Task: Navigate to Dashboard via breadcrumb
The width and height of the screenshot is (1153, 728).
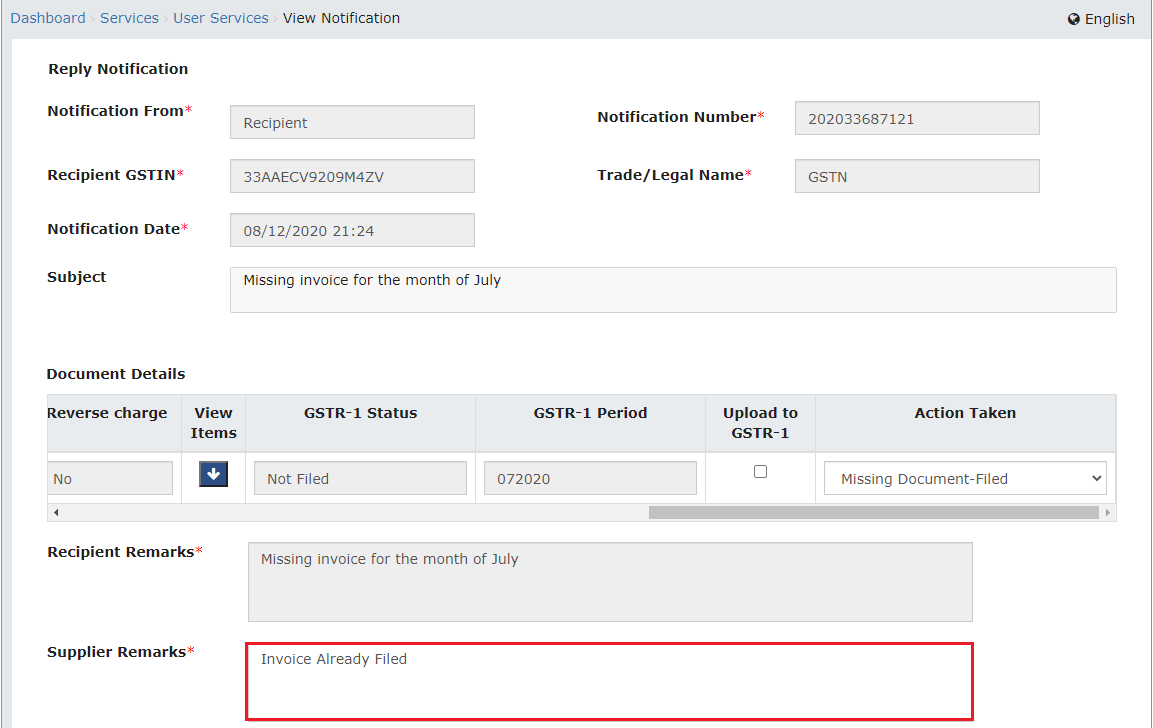Action: [48, 17]
